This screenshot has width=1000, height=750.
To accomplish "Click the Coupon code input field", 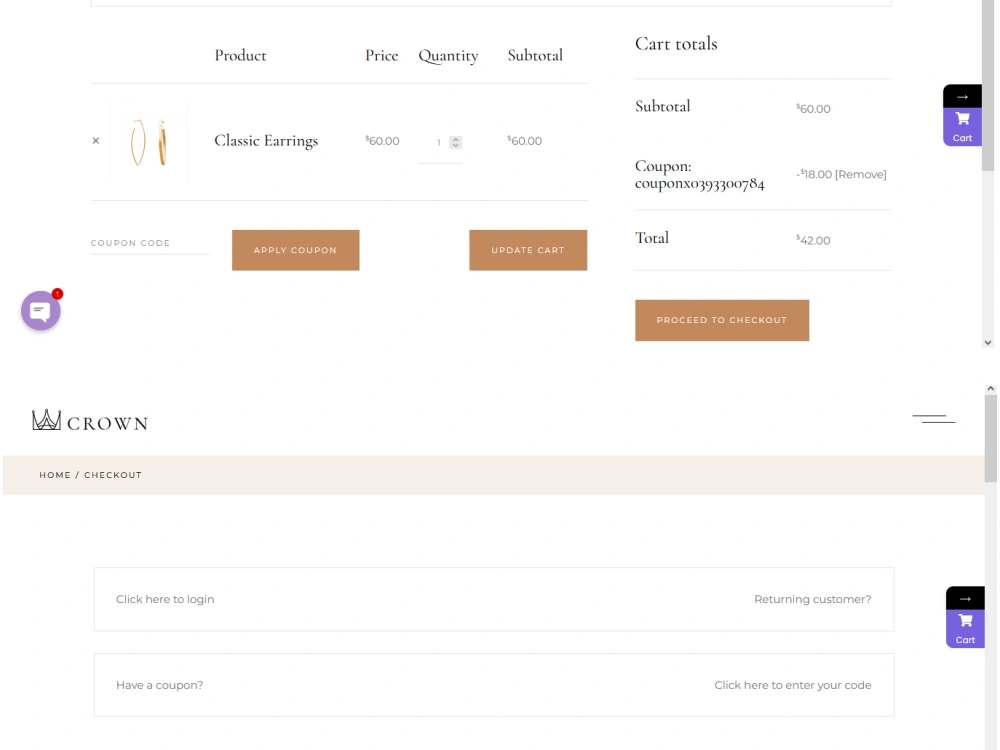I will click(x=151, y=243).
